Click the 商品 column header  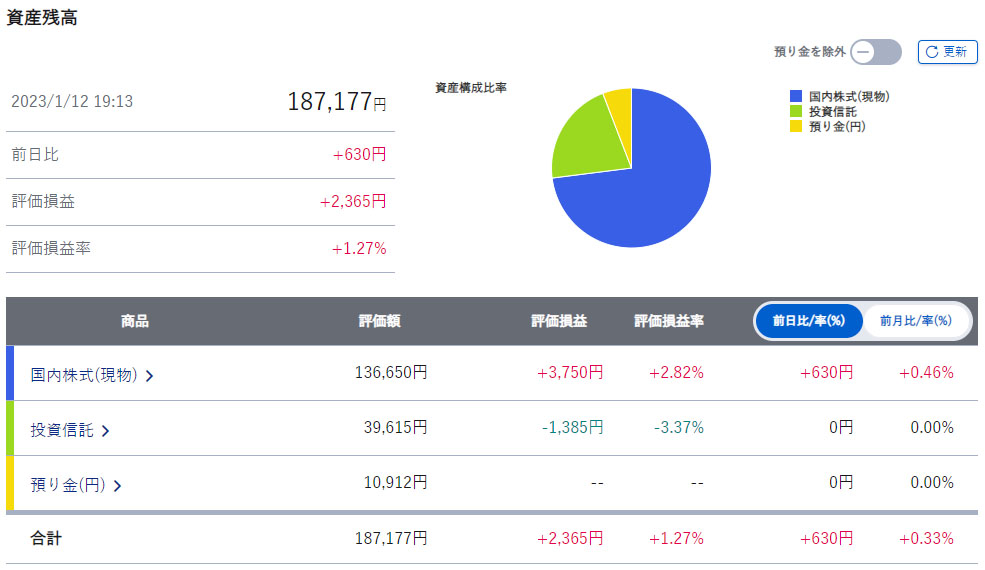[135, 321]
